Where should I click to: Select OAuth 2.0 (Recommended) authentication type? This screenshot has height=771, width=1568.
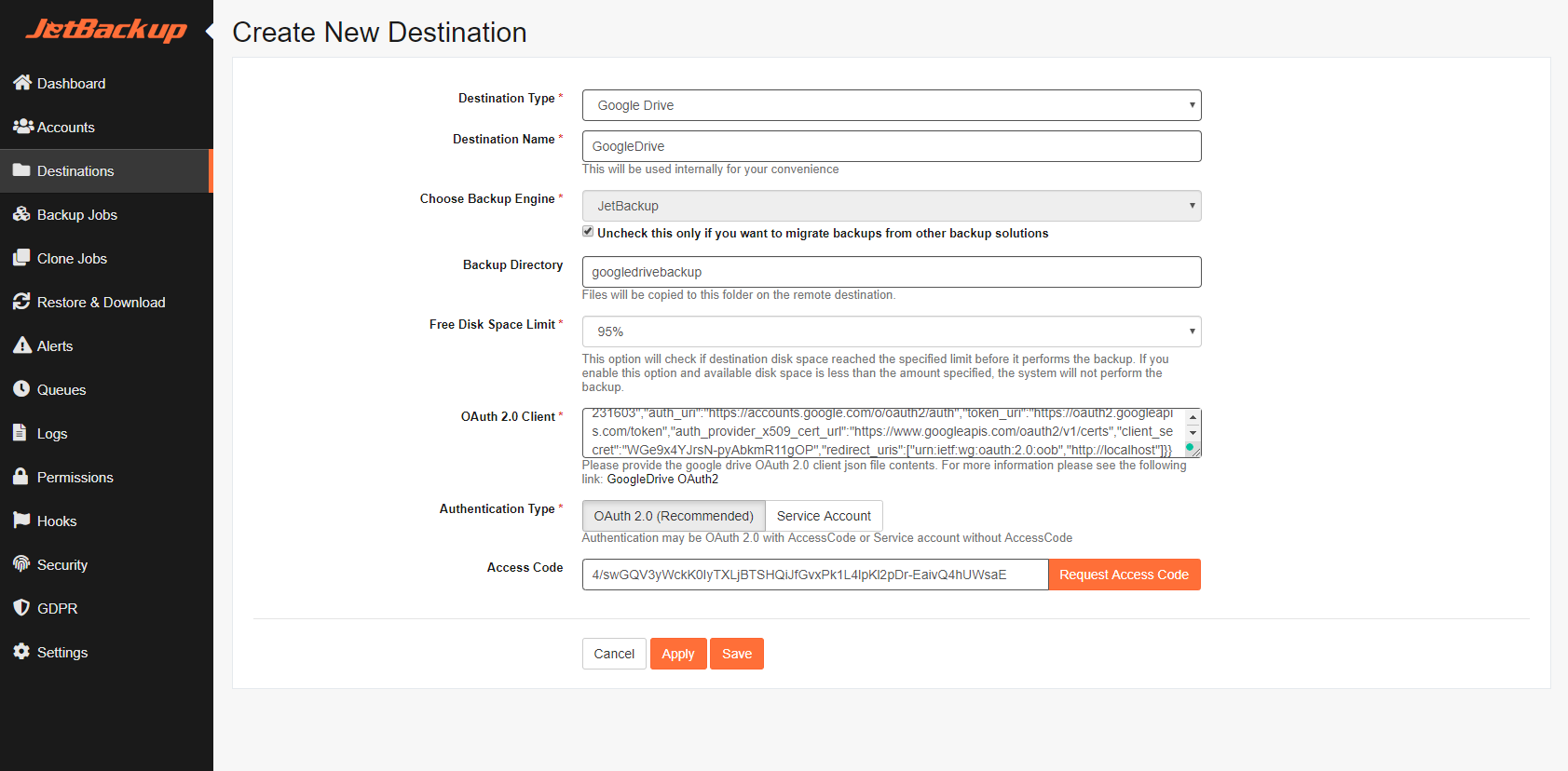(x=674, y=516)
